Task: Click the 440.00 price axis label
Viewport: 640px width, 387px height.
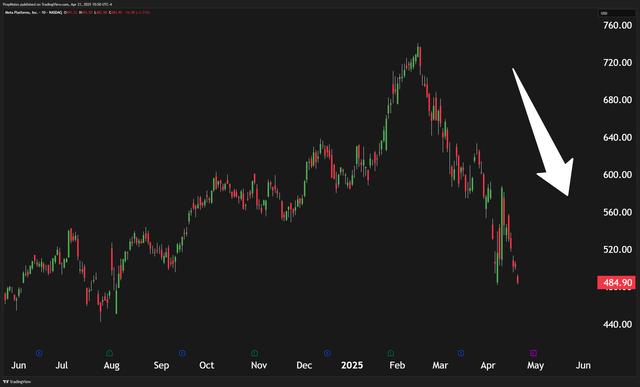Action: [x=617, y=325]
